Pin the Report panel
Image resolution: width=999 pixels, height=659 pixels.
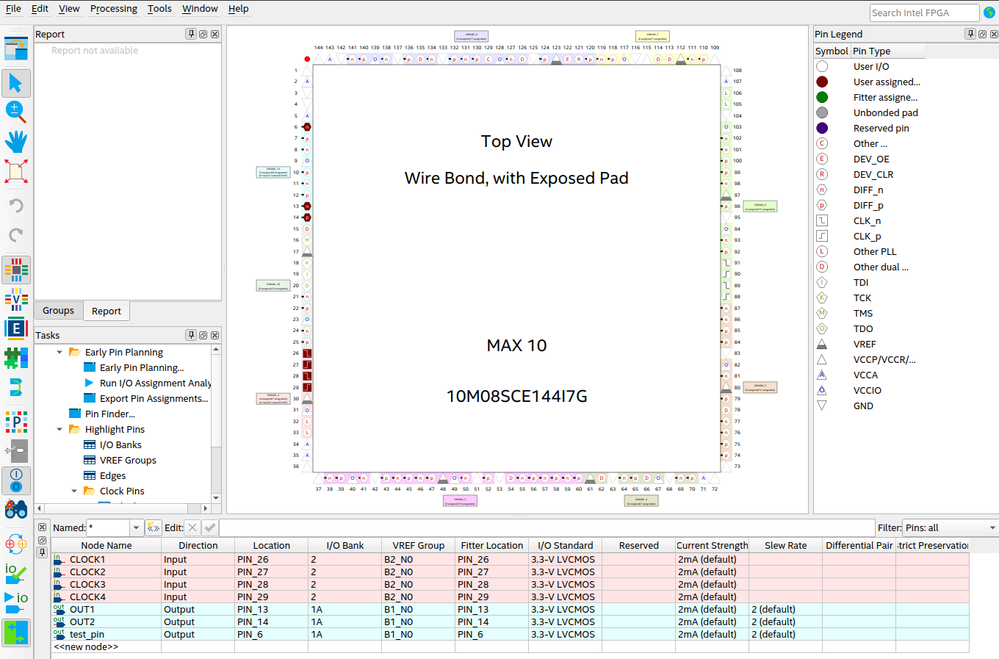pos(191,34)
